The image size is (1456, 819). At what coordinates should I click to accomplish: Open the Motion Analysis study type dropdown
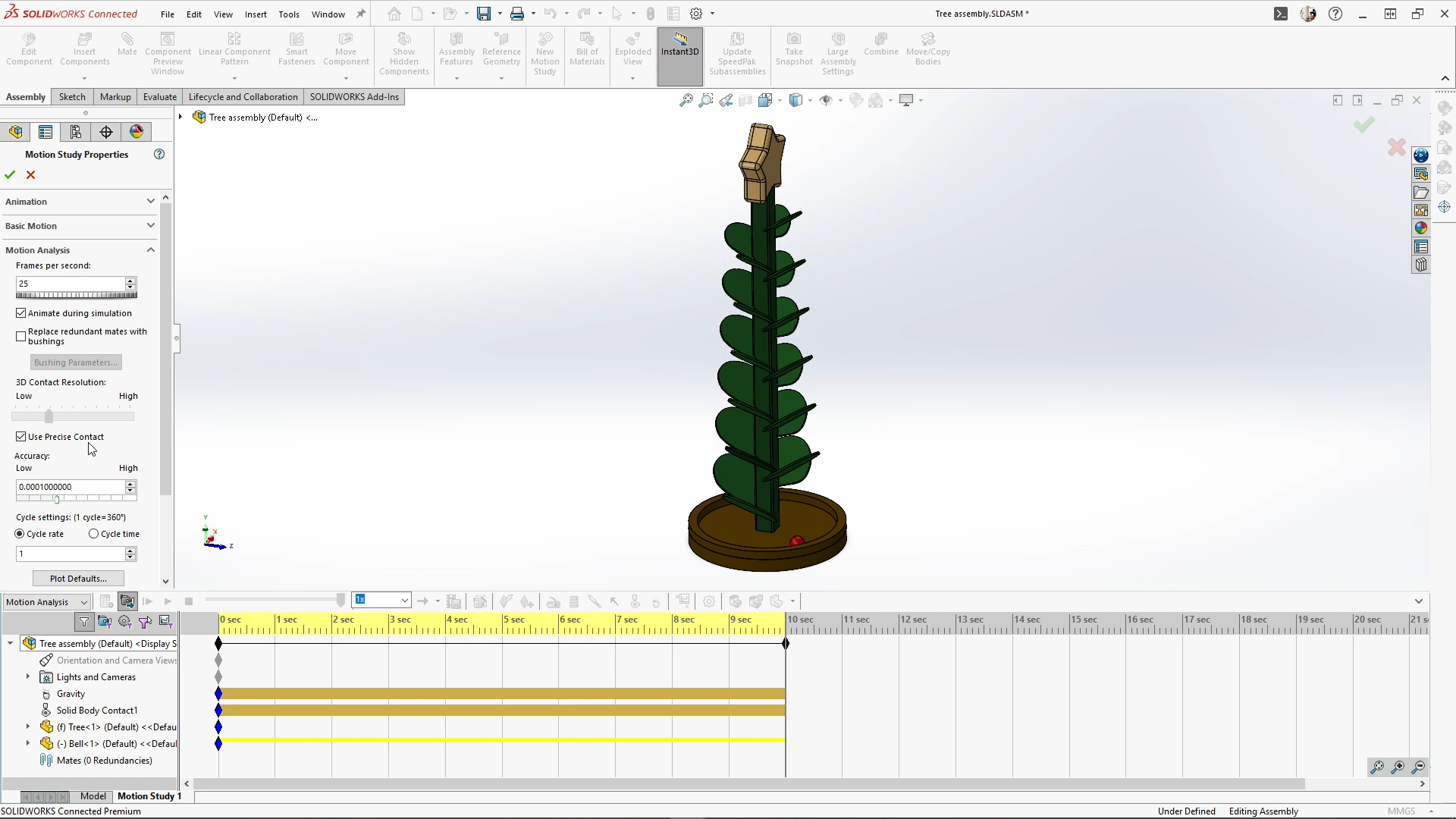(x=83, y=602)
